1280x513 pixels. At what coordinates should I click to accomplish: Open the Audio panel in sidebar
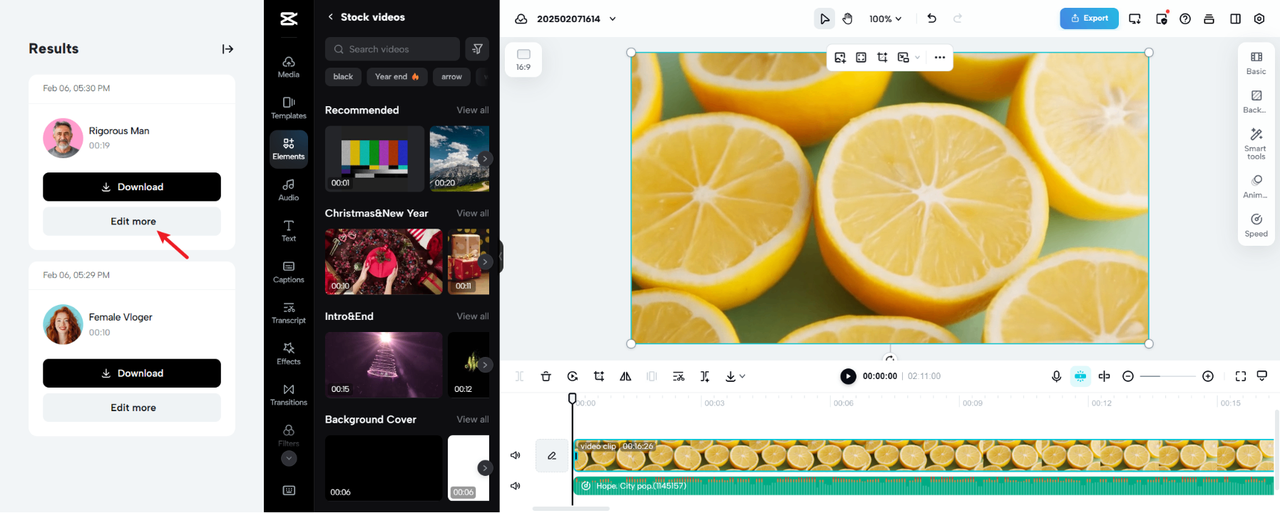(x=288, y=190)
